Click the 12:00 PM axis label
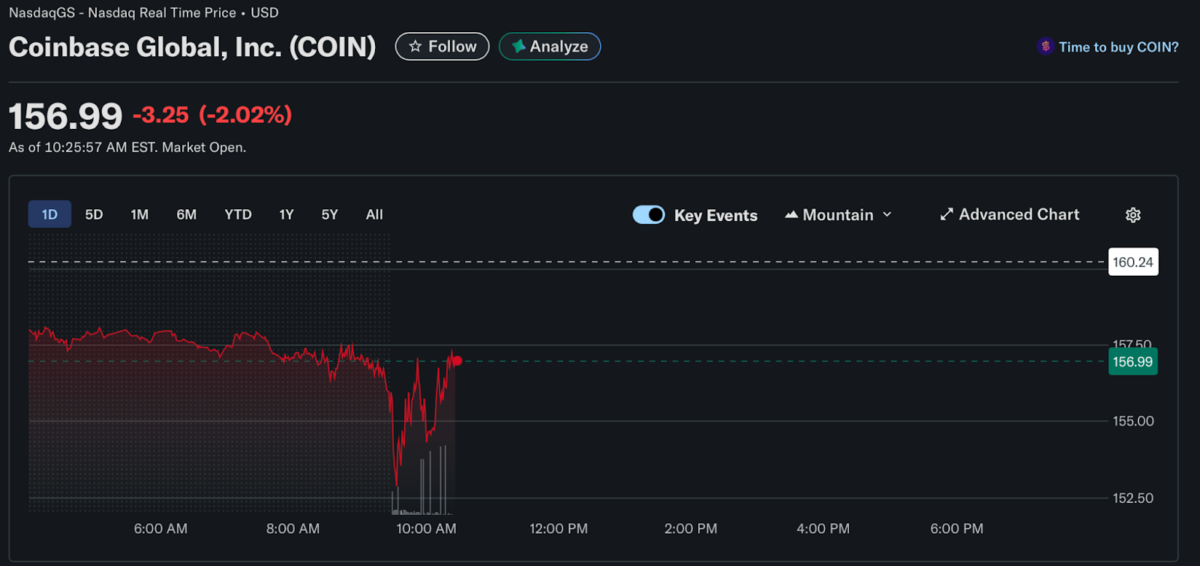The height and width of the screenshot is (566, 1200). [x=559, y=528]
